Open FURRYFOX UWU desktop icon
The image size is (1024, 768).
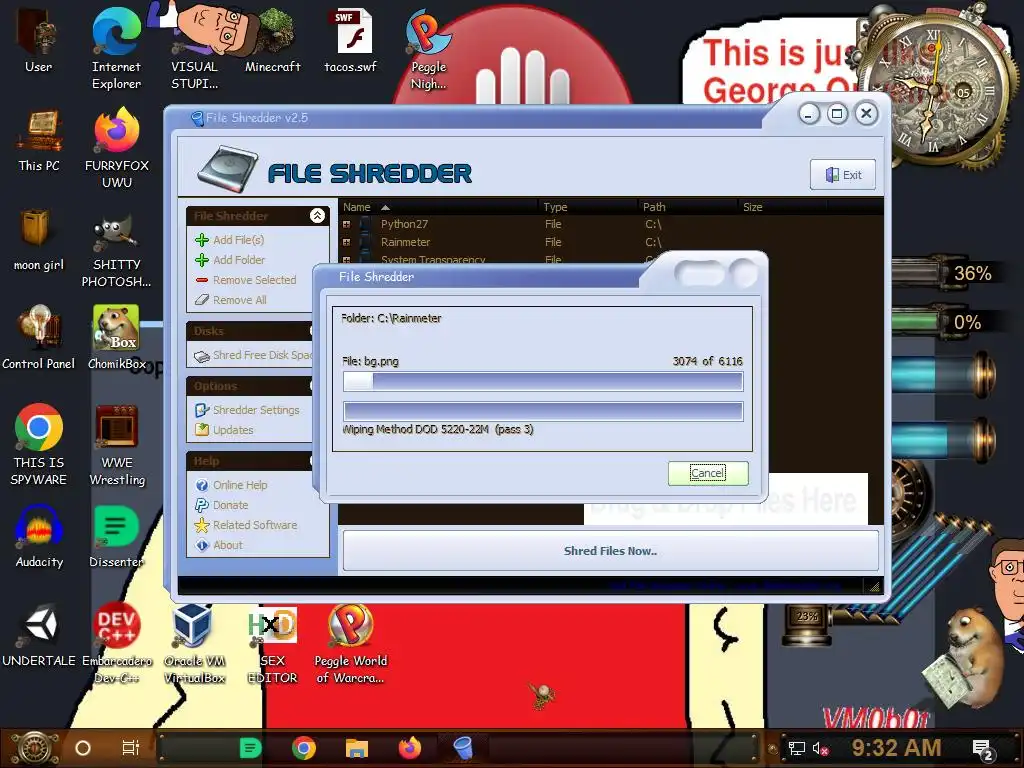(116, 148)
